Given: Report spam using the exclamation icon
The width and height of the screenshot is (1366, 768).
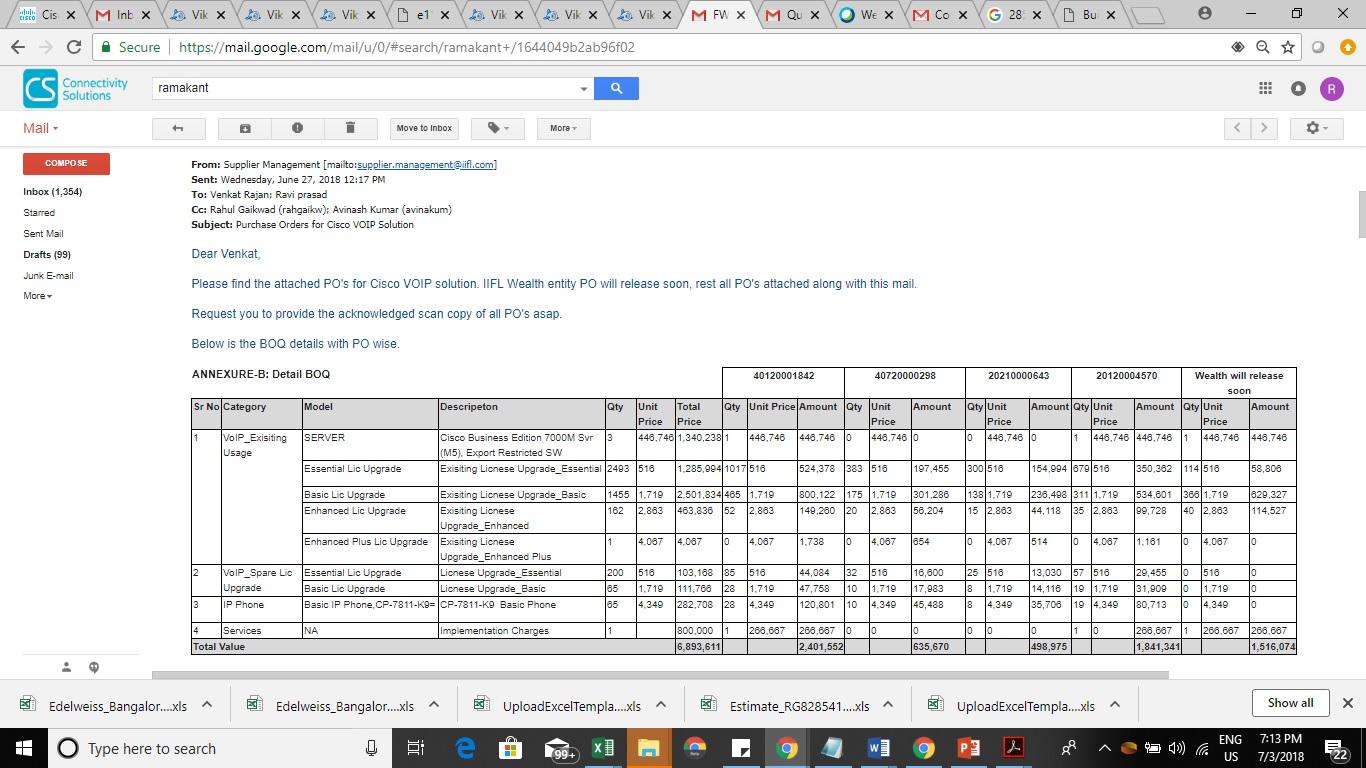Looking at the screenshot, I should (x=297, y=128).
